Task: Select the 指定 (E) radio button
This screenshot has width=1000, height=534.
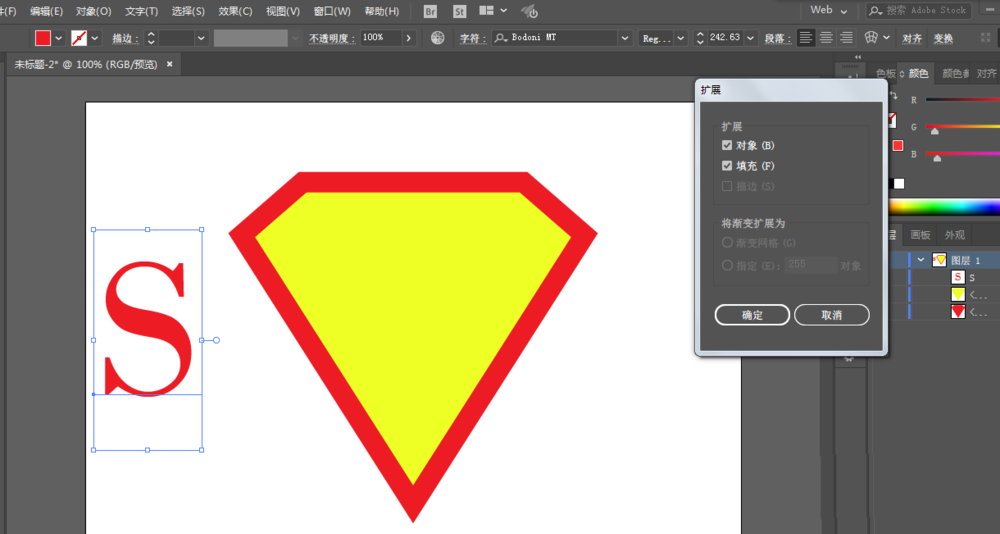Action: click(727, 265)
